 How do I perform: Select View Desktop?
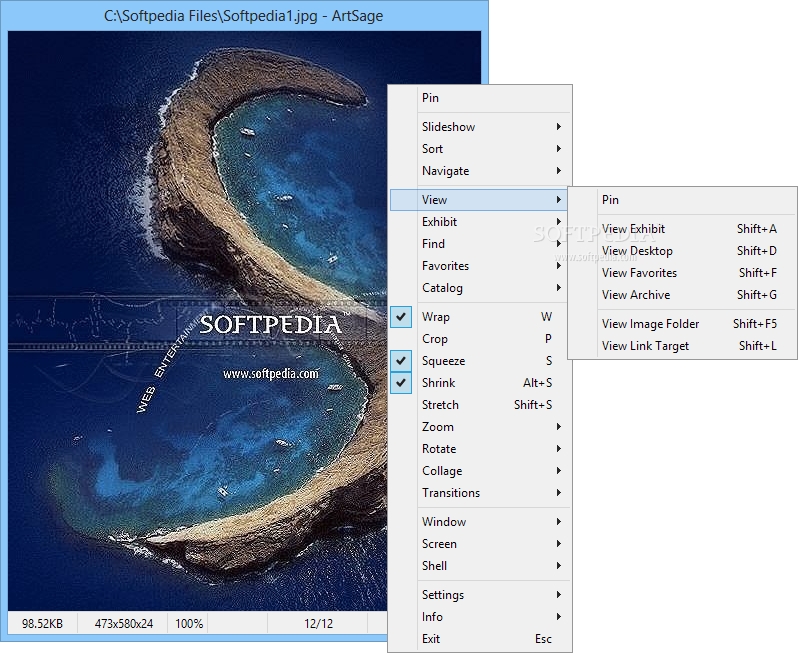point(682,250)
